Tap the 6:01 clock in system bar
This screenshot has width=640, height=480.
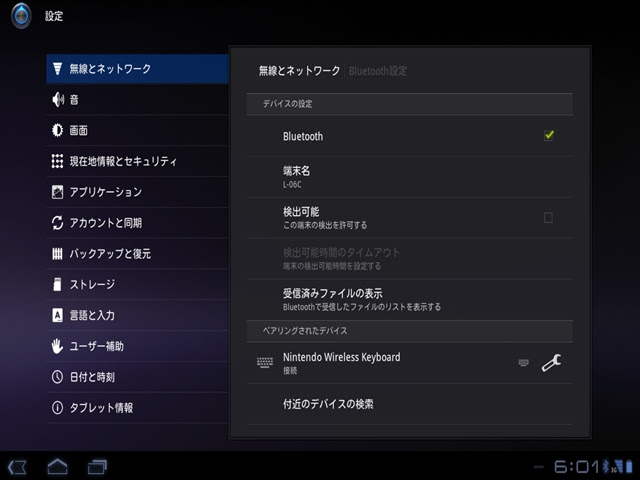[577, 466]
